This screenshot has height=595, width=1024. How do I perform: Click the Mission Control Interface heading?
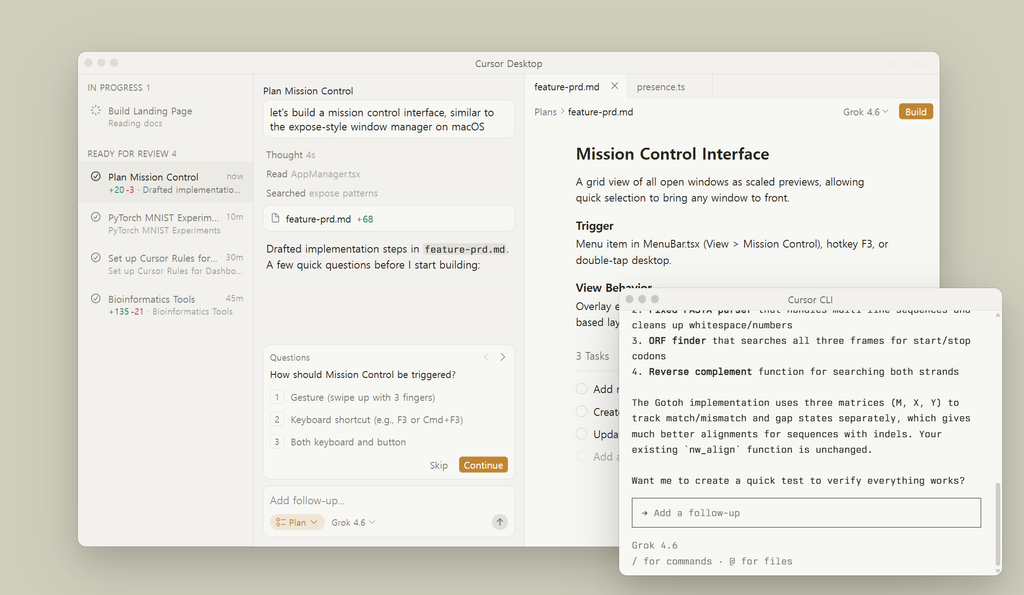(x=672, y=154)
